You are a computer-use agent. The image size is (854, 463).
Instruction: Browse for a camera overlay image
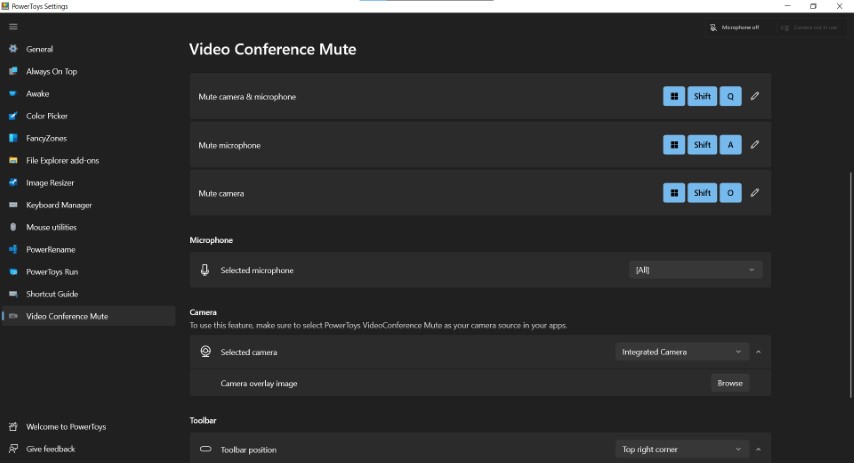730,383
